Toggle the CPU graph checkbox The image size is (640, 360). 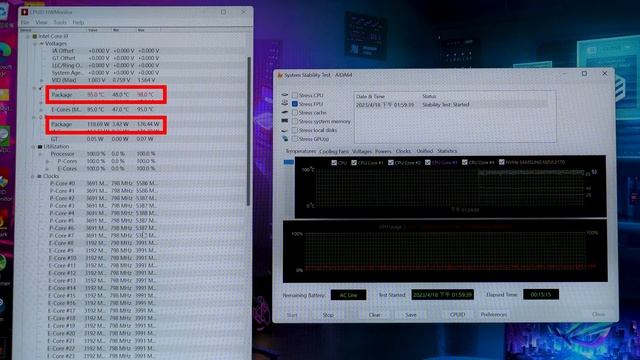334,162
